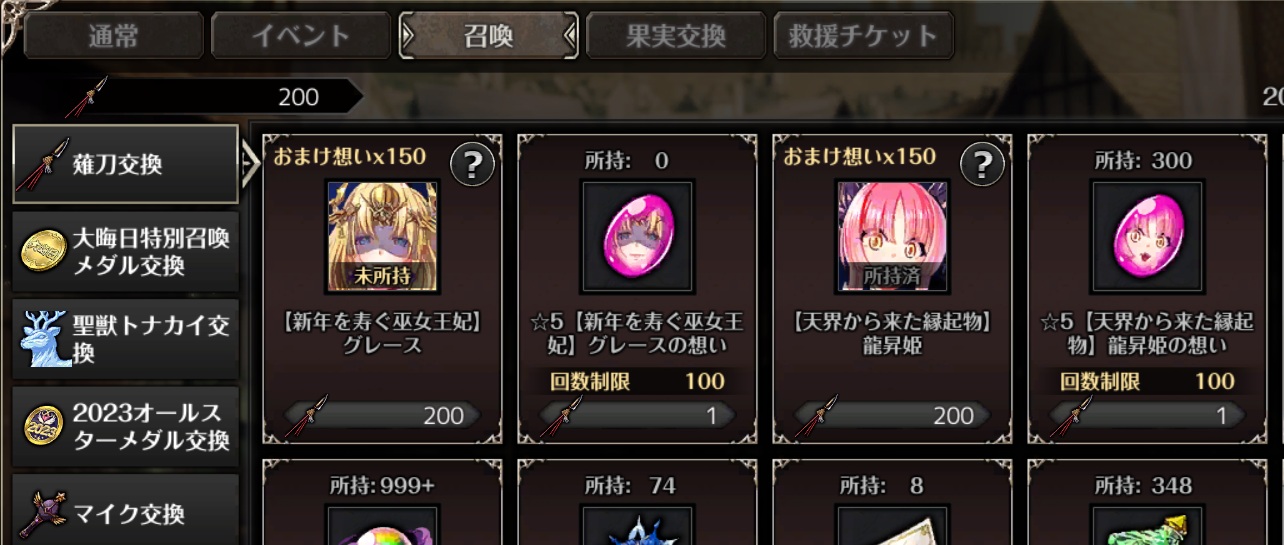This screenshot has height=545, width=1284.
Task: Click the pink グレースの想い gem icon
Action: 637,236
